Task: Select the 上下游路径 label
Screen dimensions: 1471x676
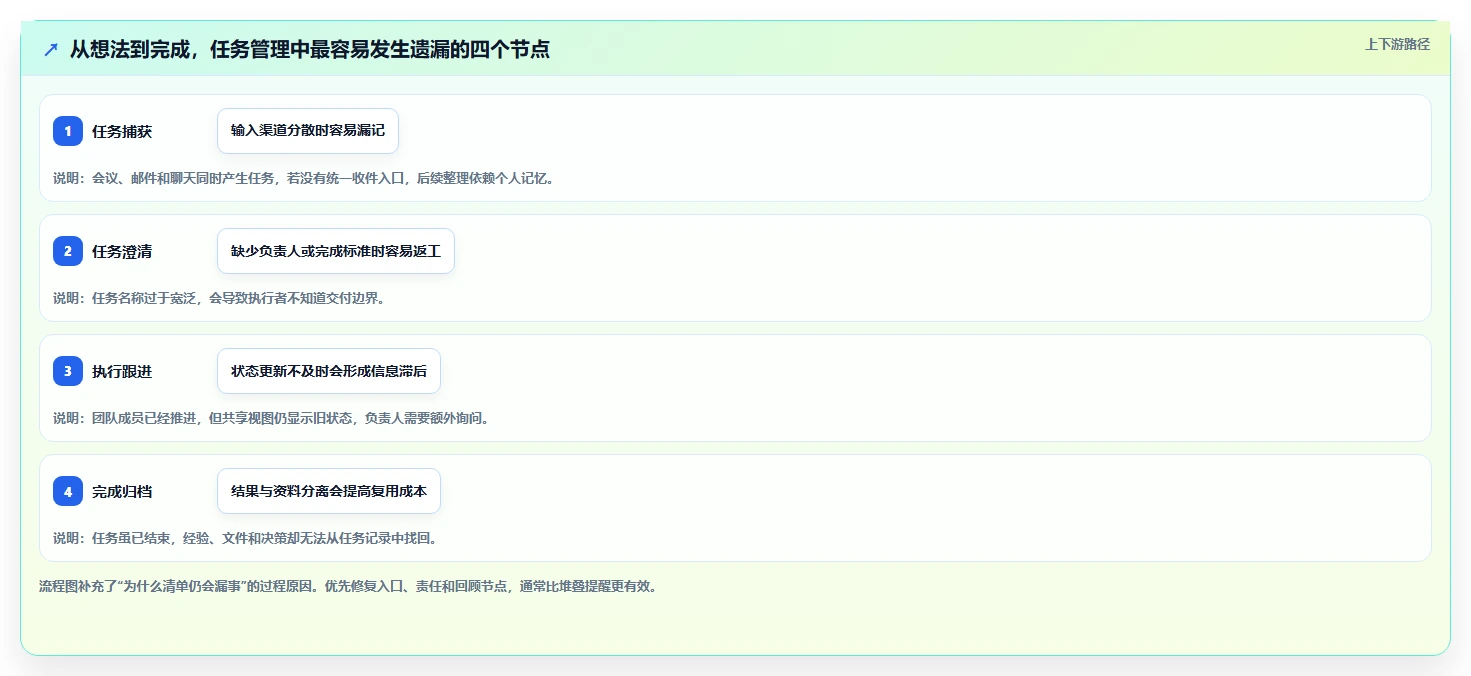Action: click(1398, 44)
